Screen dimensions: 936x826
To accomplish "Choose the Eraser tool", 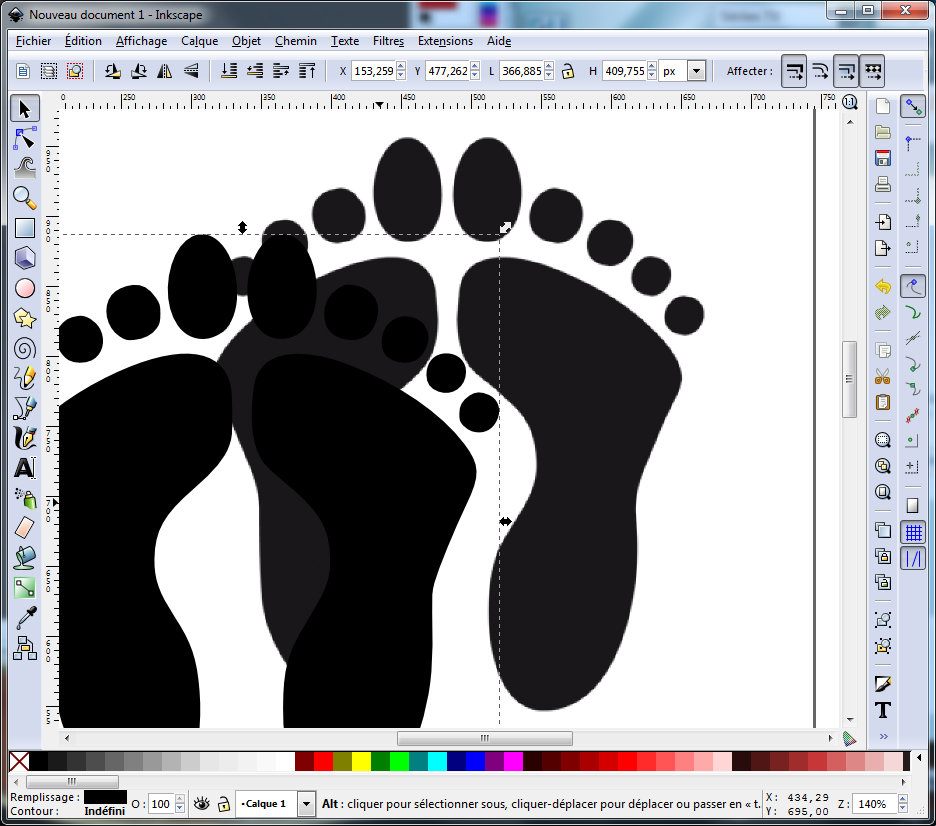I will coord(25,527).
